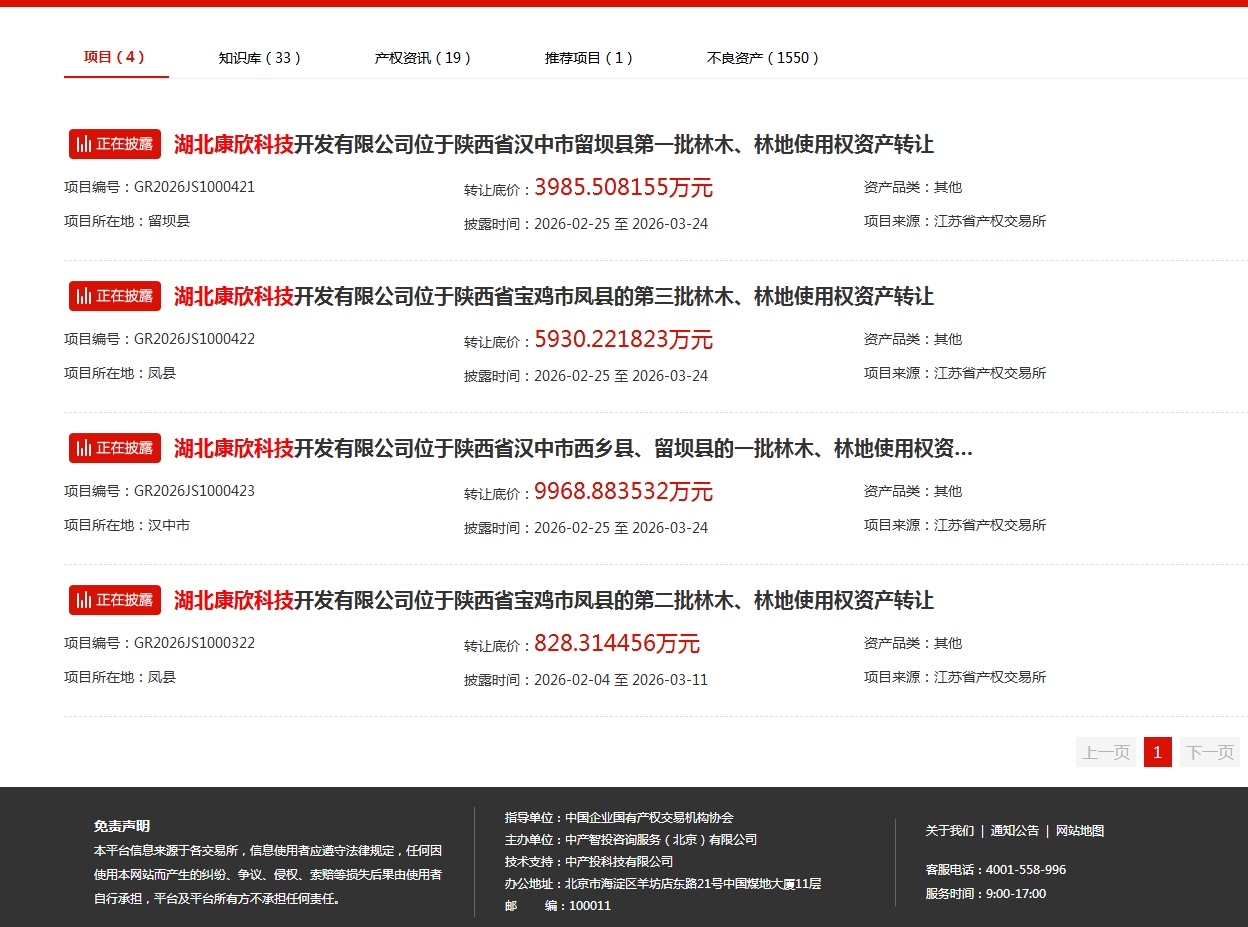Click the 正在披露 badge for GR2026JS1000422
This screenshot has height=927, width=1248.
pyautogui.click(x=114, y=296)
